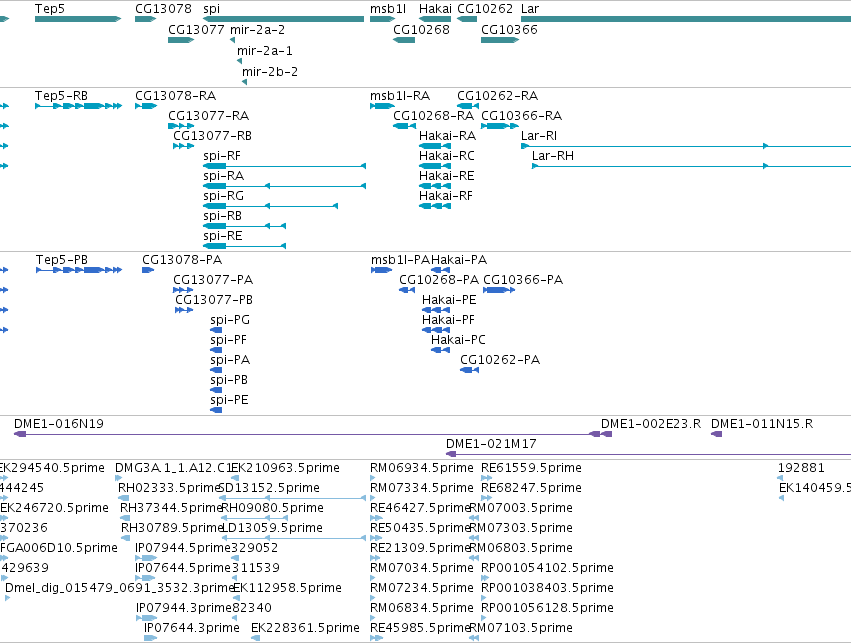
Task: Select the DME1-011N15.R clone end
Action: coord(716,434)
